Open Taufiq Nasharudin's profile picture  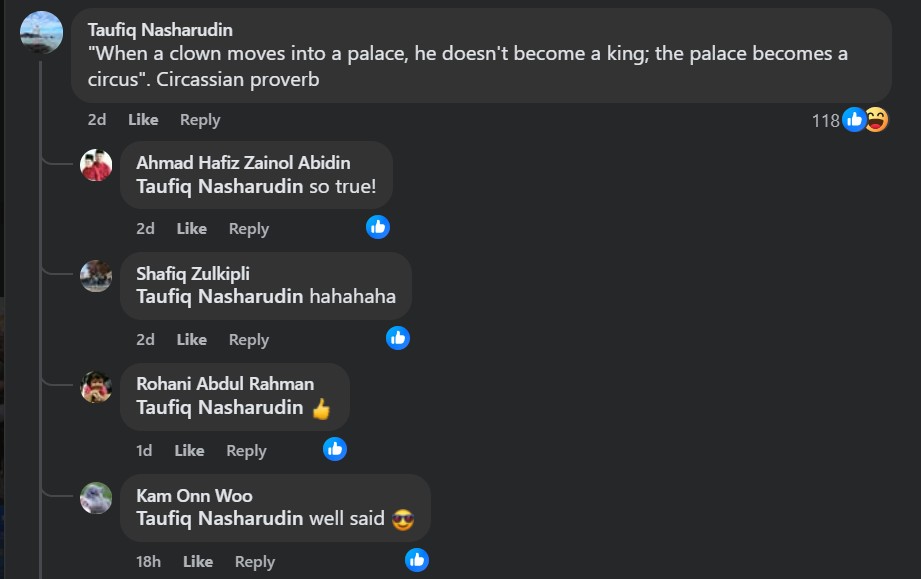pos(42,32)
